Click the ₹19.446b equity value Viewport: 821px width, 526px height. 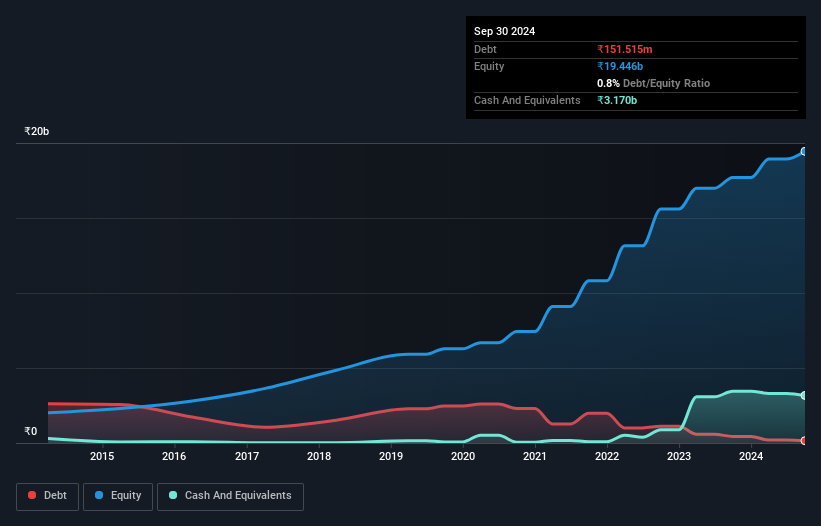pos(620,66)
